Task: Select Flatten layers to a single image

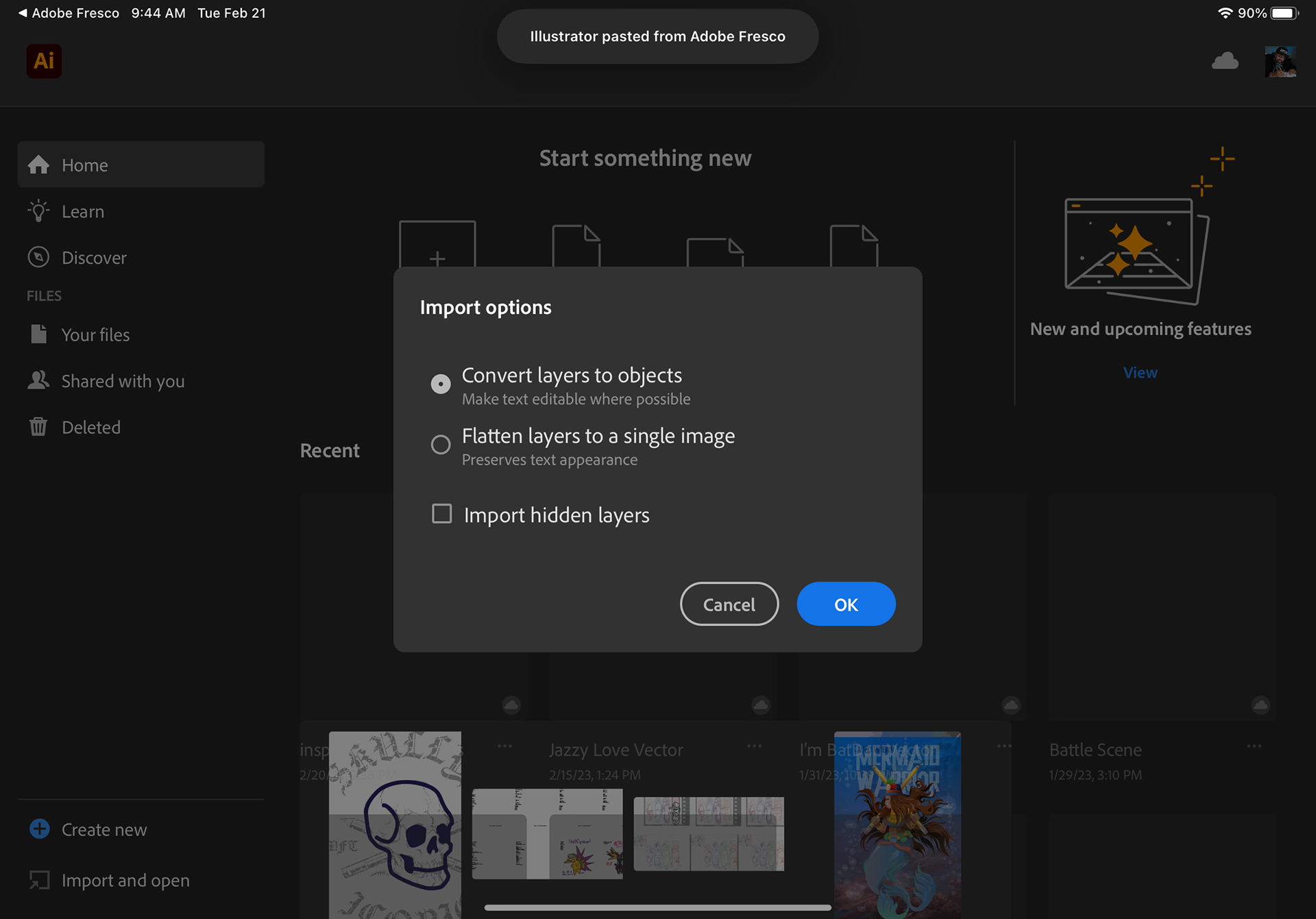Action: tap(441, 444)
